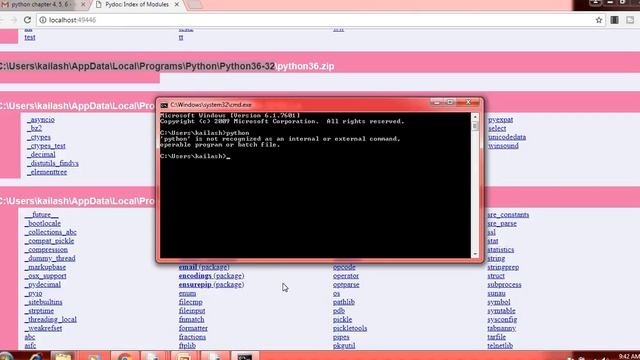The image size is (640, 360).
Task: Open the statistics module link
Action: pos(501,250)
